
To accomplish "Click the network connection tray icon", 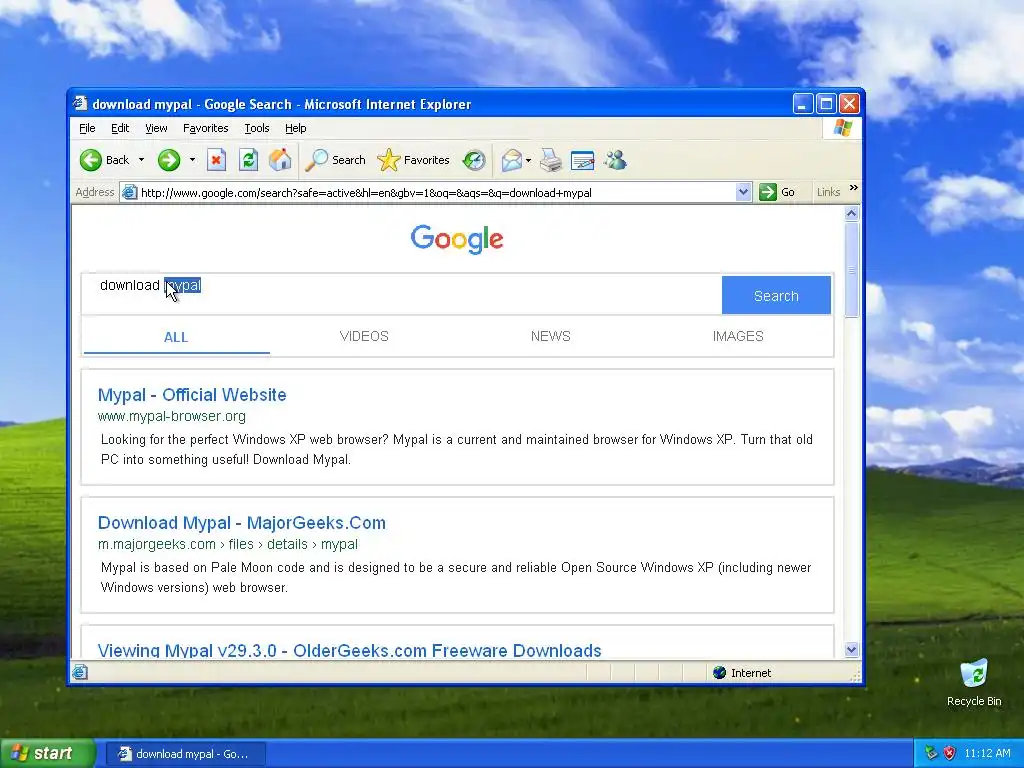I will (931, 753).
